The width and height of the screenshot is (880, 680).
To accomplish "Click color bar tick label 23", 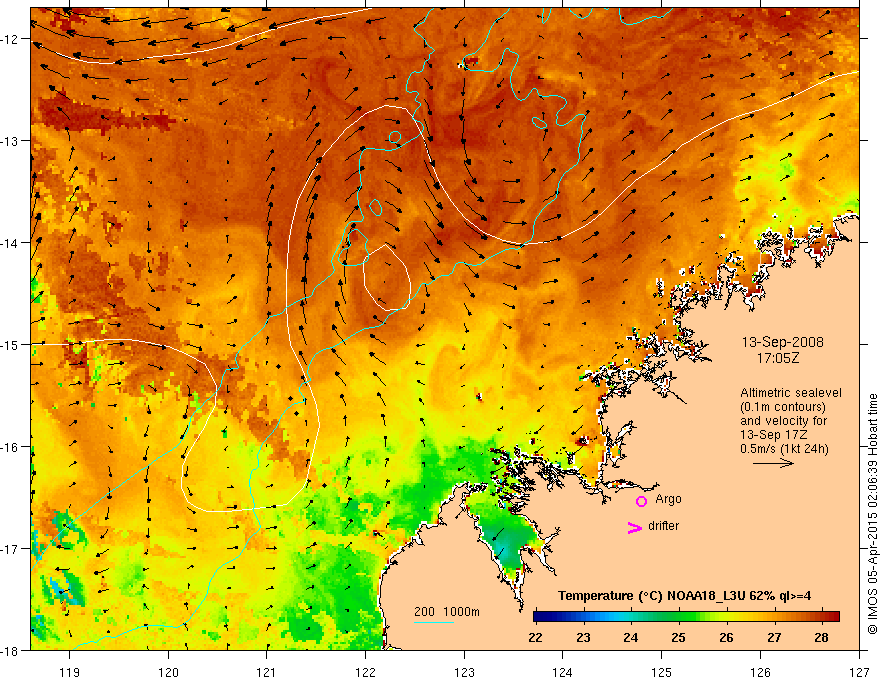I will 583,637.
